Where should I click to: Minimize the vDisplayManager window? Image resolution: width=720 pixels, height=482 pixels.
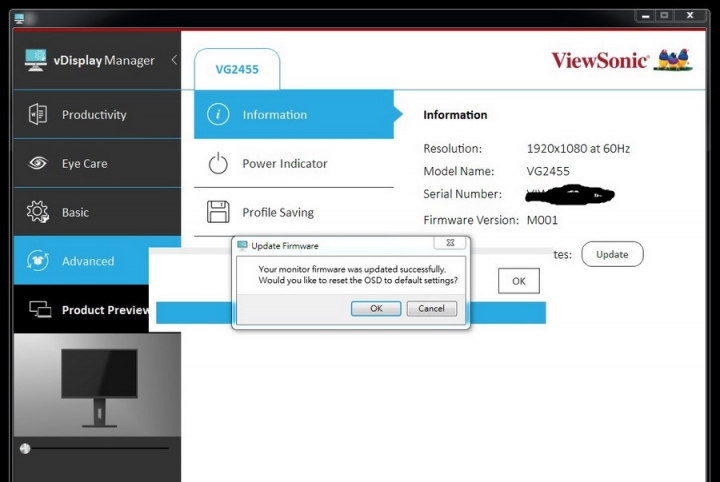646,16
